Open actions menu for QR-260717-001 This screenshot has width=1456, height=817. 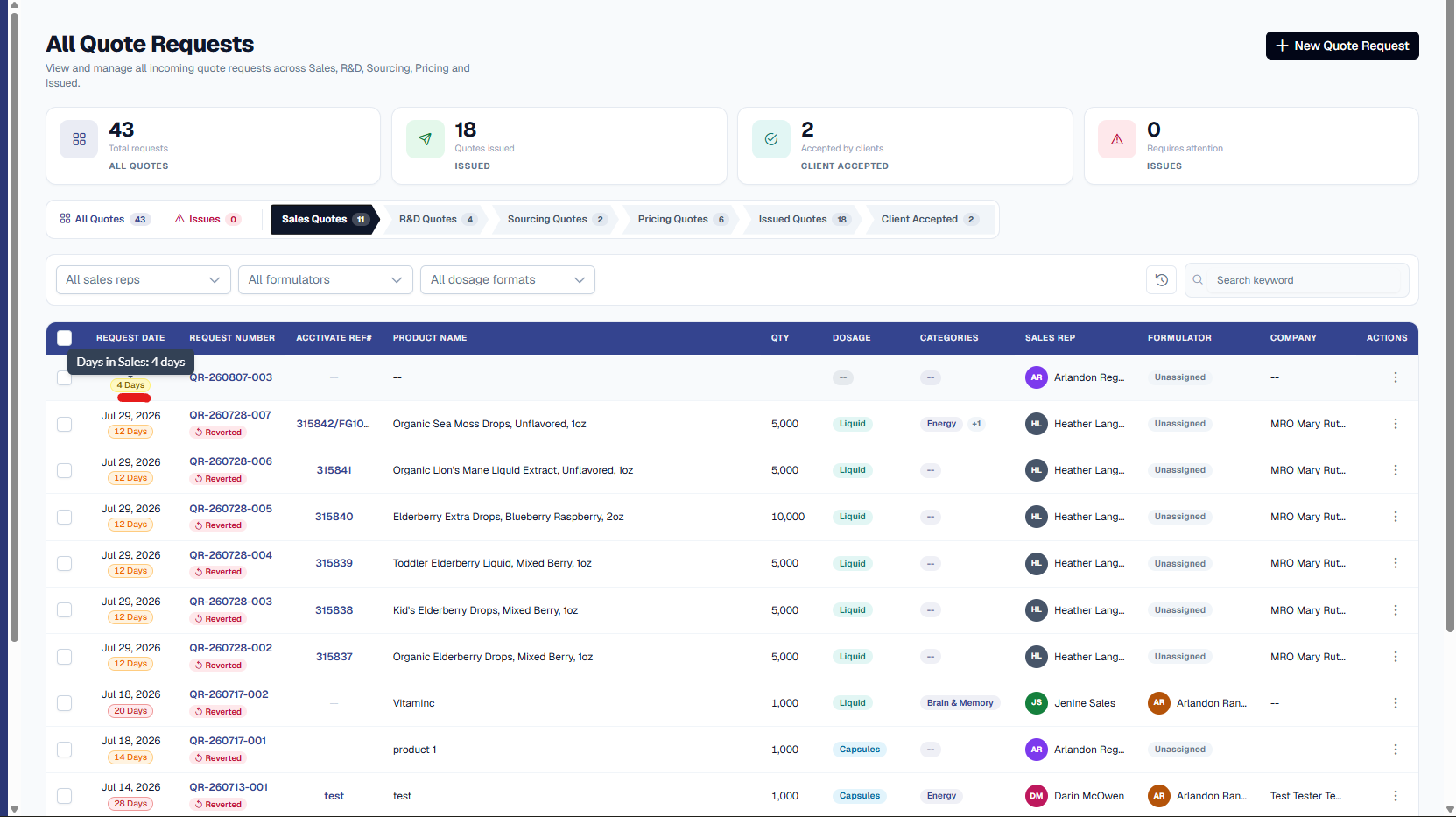[1396, 750]
